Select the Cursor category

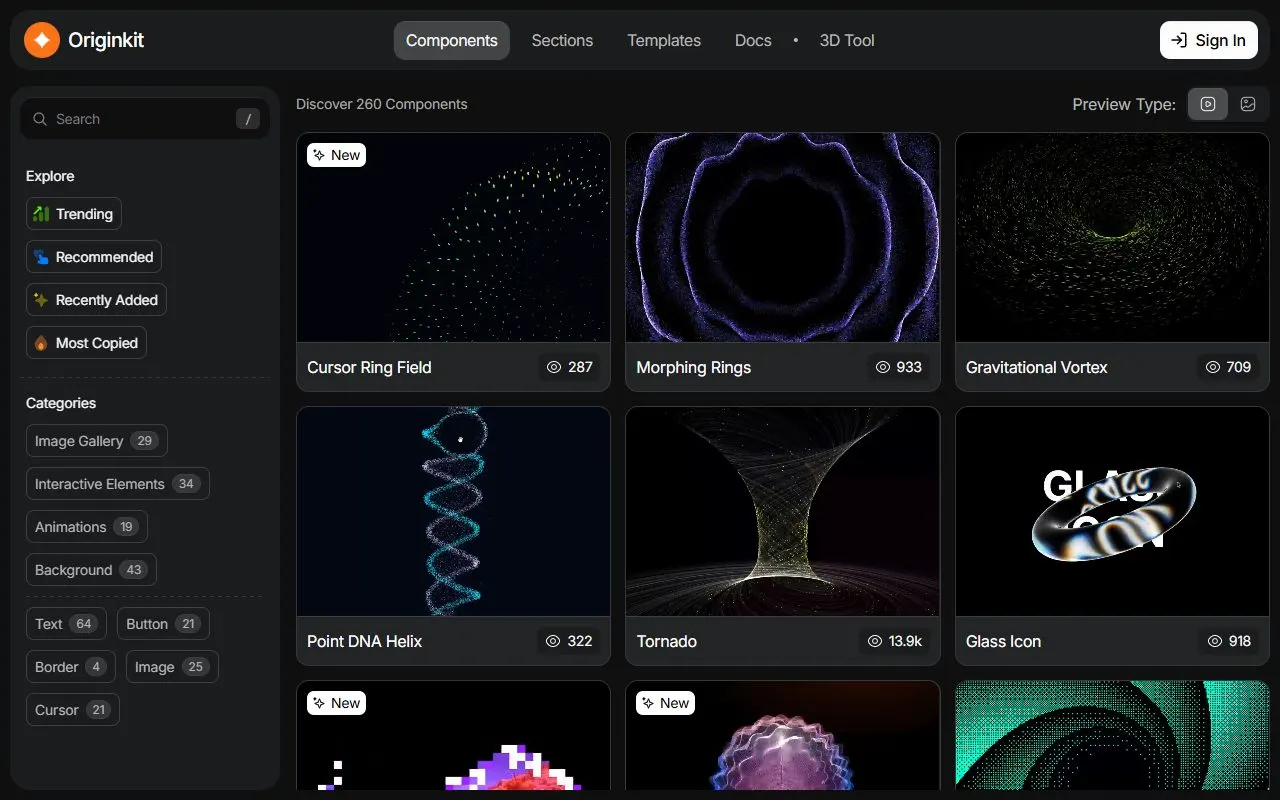click(73, 710)
